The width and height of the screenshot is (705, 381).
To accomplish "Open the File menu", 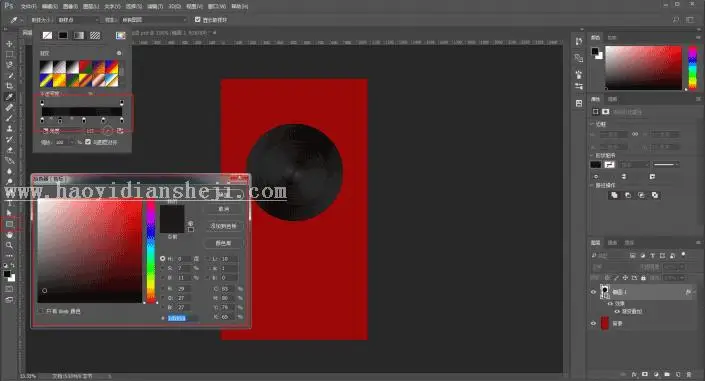I will 28,6.
